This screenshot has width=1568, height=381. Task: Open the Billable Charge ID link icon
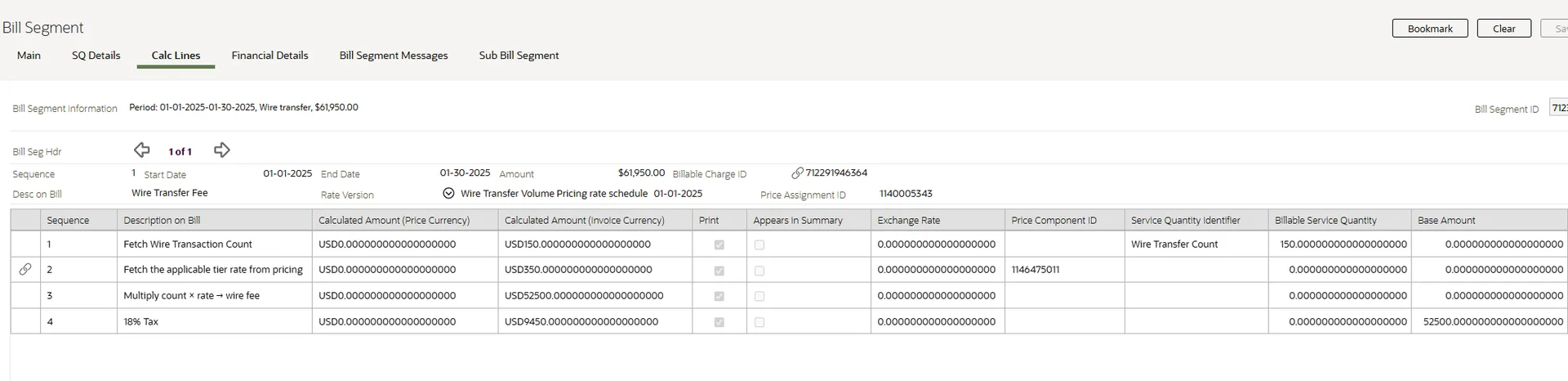tap(797, 173)
